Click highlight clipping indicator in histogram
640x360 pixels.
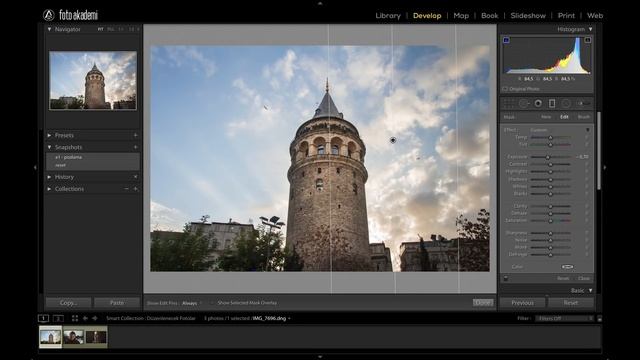(x=587, y=40)
